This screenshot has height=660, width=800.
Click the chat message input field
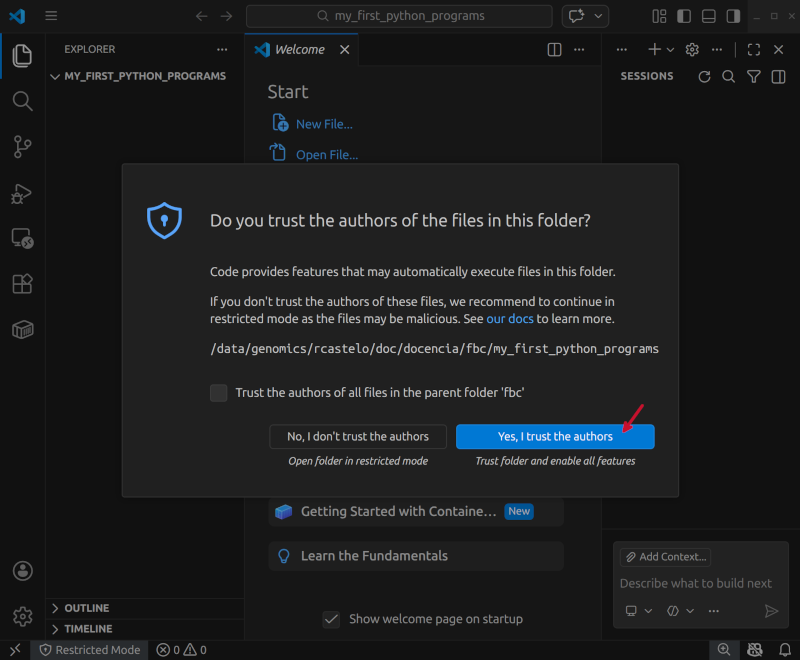click(x=695, y=583)
